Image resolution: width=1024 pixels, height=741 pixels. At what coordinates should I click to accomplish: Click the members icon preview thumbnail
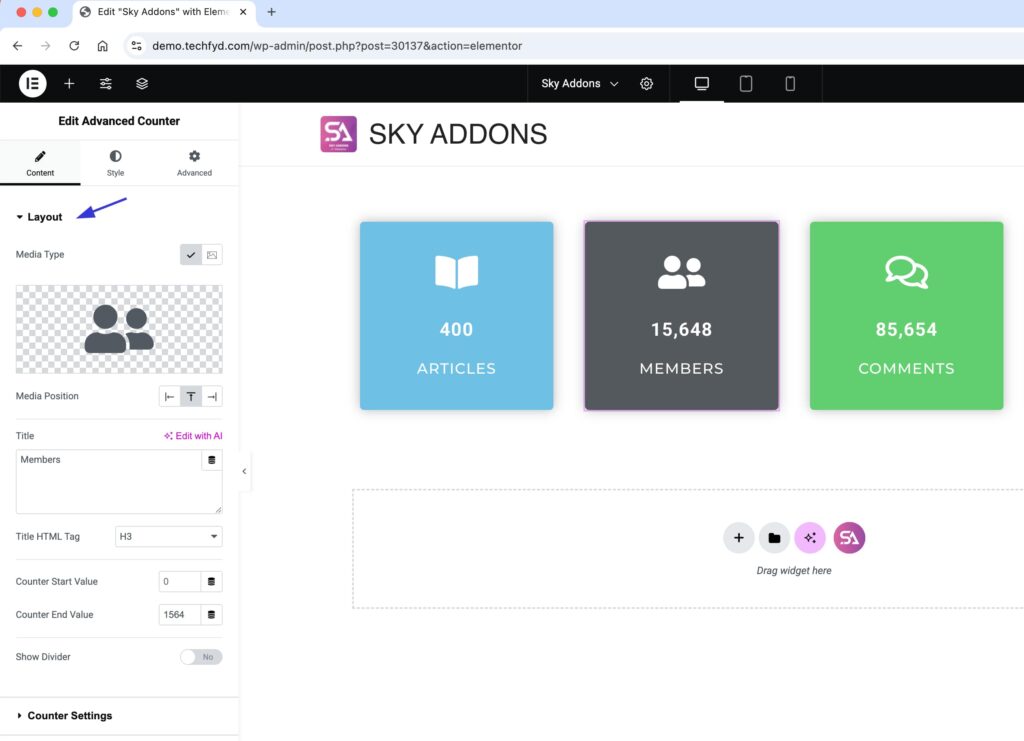tap(119, 329)
